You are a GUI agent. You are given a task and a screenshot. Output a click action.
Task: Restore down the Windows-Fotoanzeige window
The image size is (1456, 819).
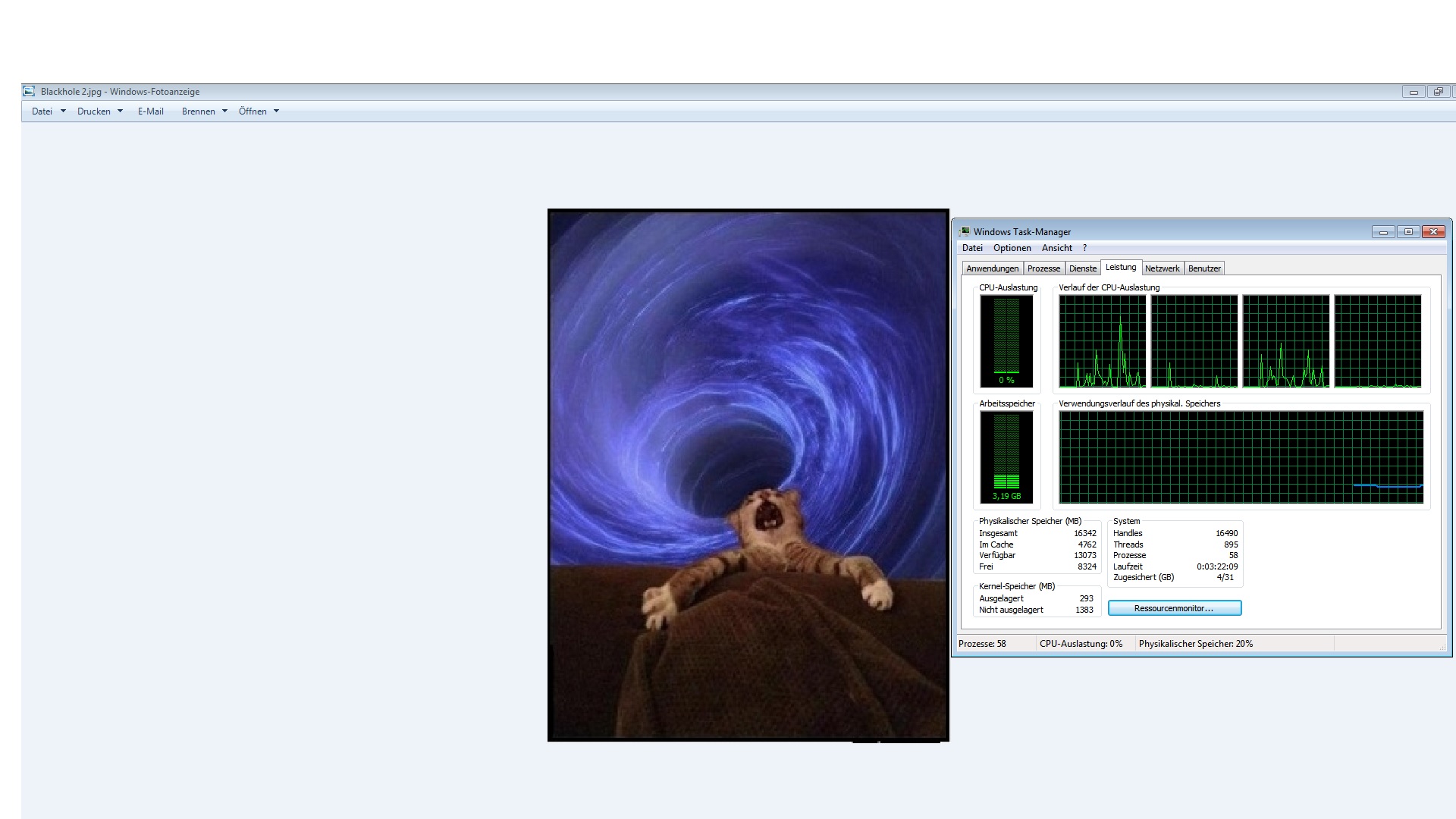(x=1438, y=92)
